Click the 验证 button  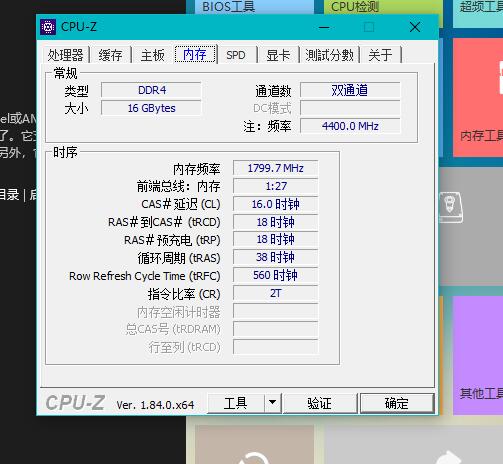coord(320,403)
